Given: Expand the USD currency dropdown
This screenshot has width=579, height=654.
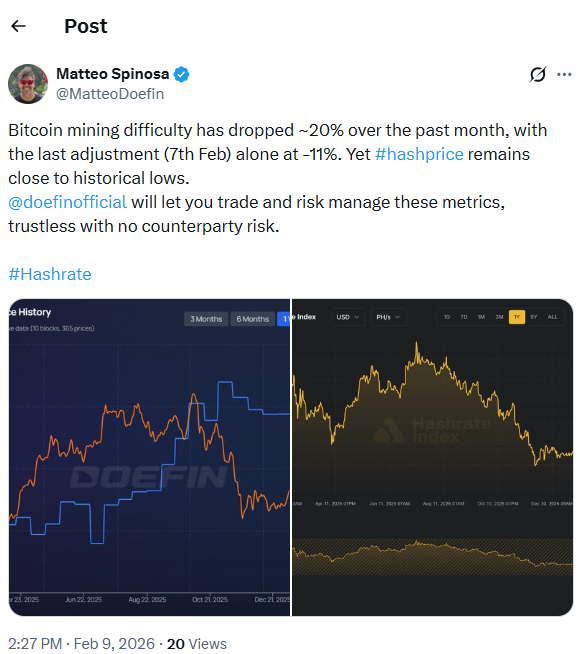Looking at the screenshot, I should (x=348, y=317).
